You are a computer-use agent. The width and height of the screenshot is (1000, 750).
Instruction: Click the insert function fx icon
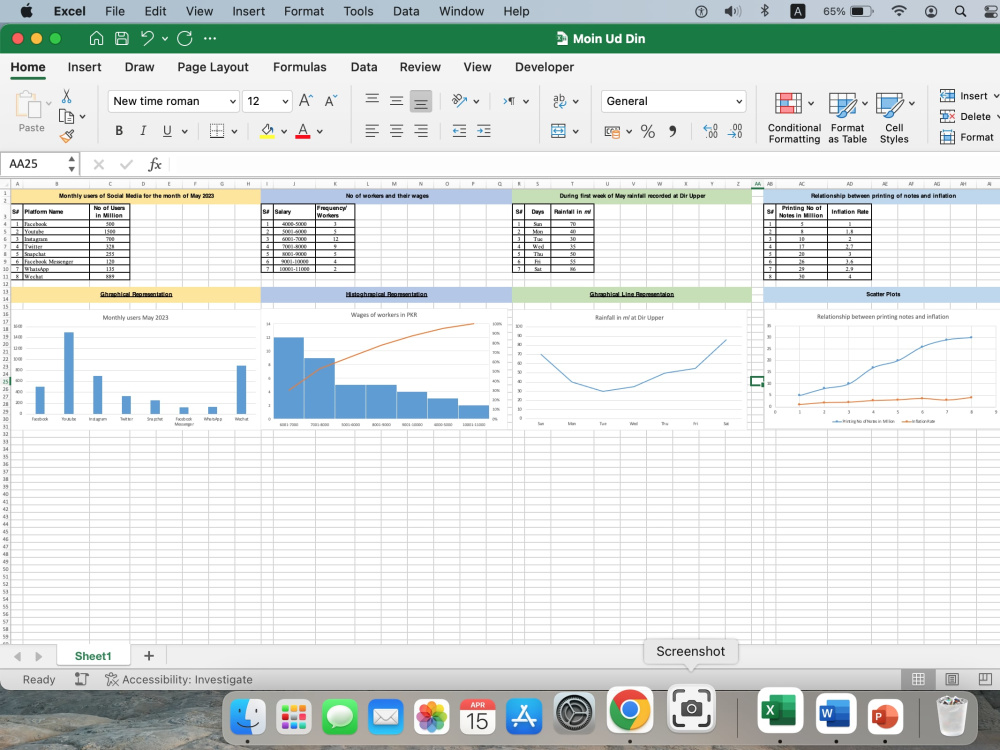tap(154, 165)
